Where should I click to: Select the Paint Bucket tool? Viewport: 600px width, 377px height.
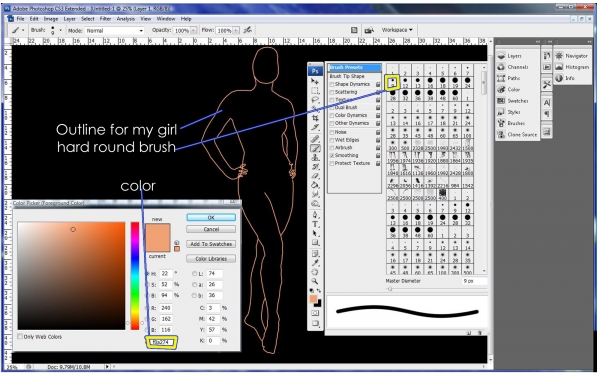pos(315,185)
